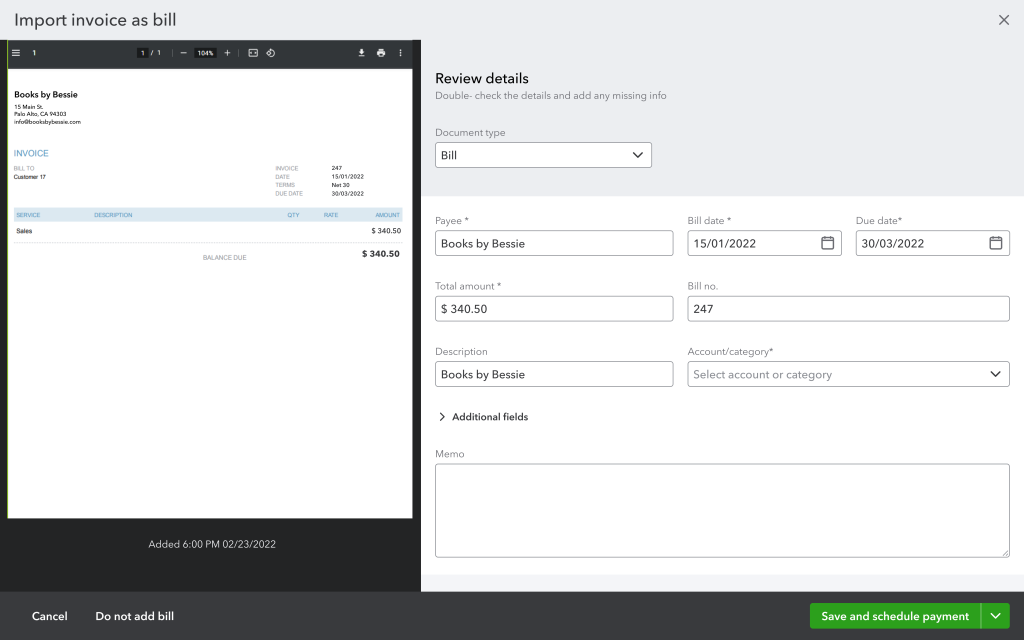Click inside the Memo text area
The height and width of the screenshot is (640, 1024).
(722, 511)
